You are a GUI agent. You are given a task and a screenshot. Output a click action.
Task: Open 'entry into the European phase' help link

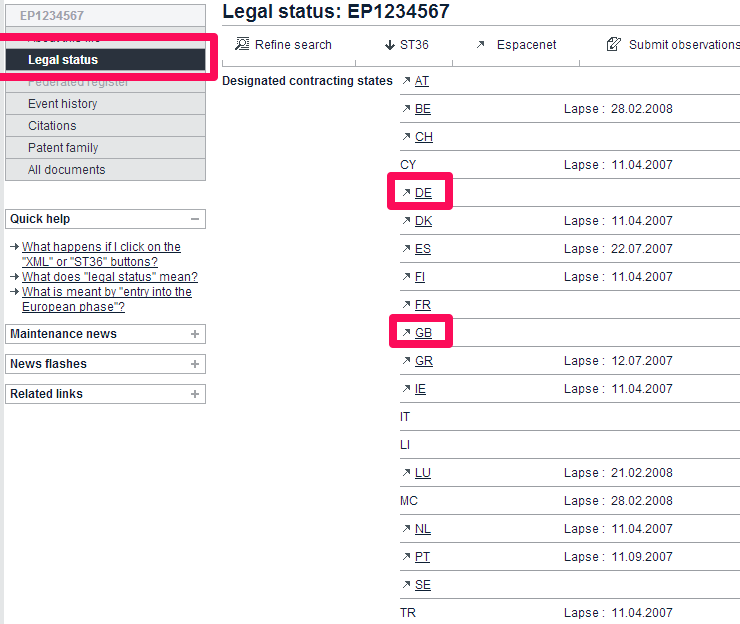click(x=106, y=299)
